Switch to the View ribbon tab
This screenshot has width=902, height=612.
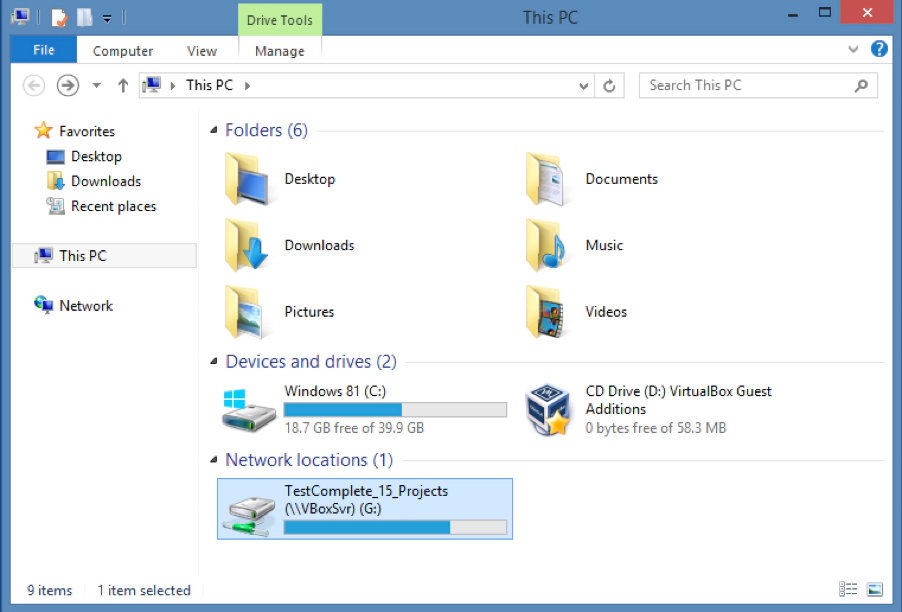coord(201,51)
